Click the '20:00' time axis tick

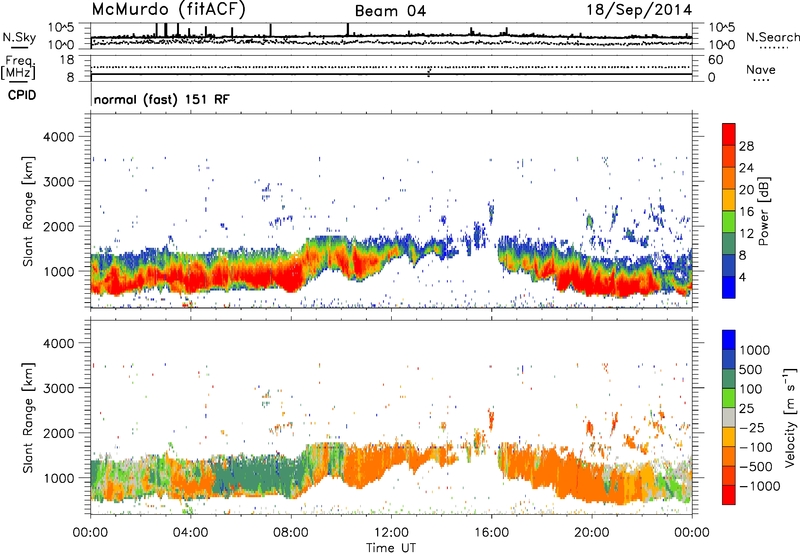[592, 533]
